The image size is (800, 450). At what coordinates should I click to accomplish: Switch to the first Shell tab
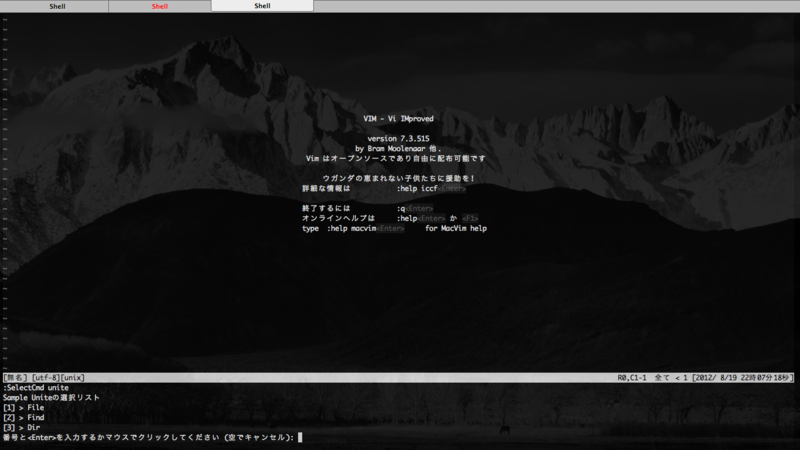pyautogui.click(x=57, y=6)
